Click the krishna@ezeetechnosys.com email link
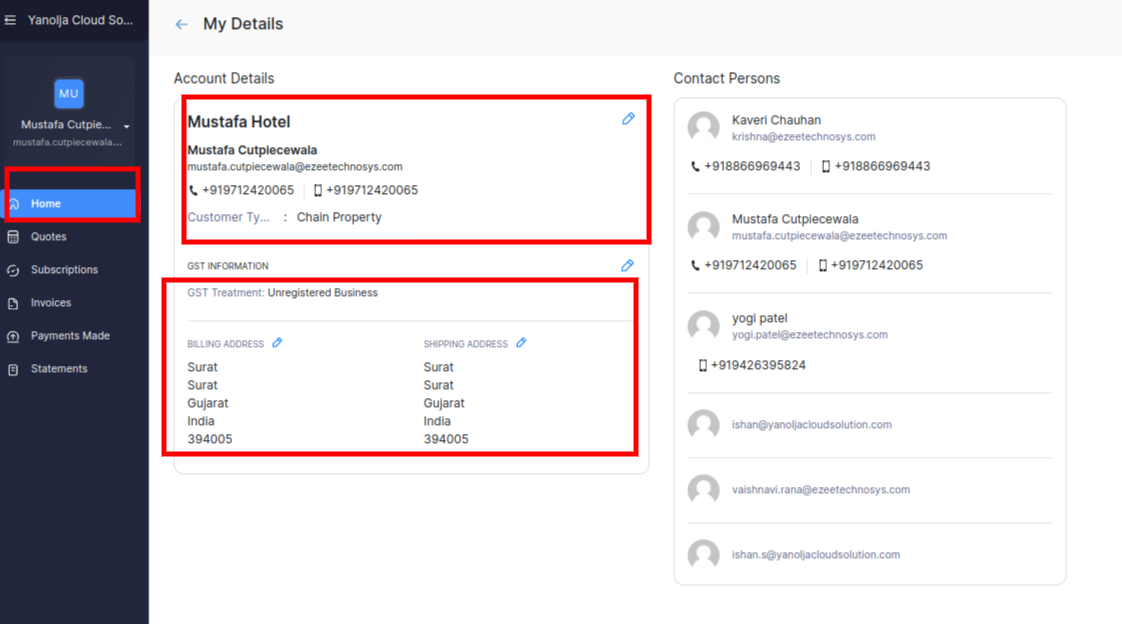This screenshot has width=1122, height=624. pyautogui.click(x=803, y=137)
